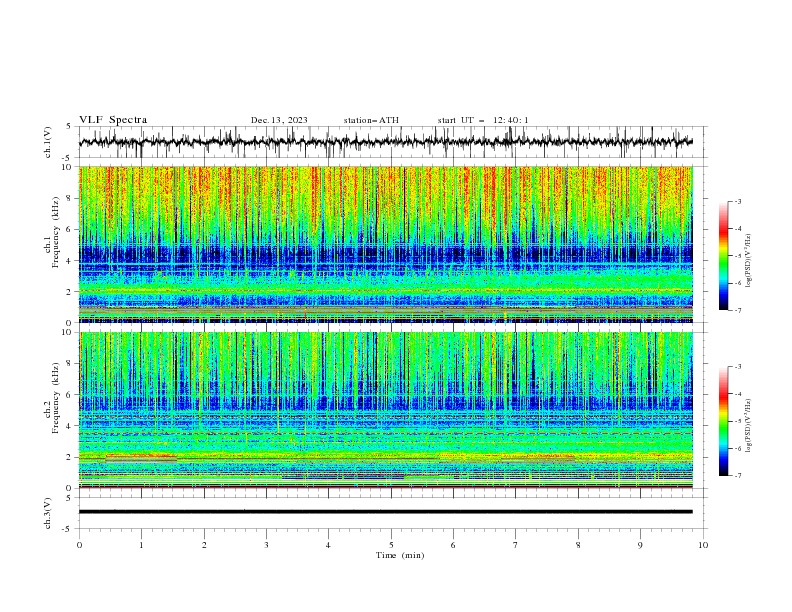Viewport: 792px width, 612px height.
Task: Click the "3" tick on the Time axis
Action: [266, 545]
